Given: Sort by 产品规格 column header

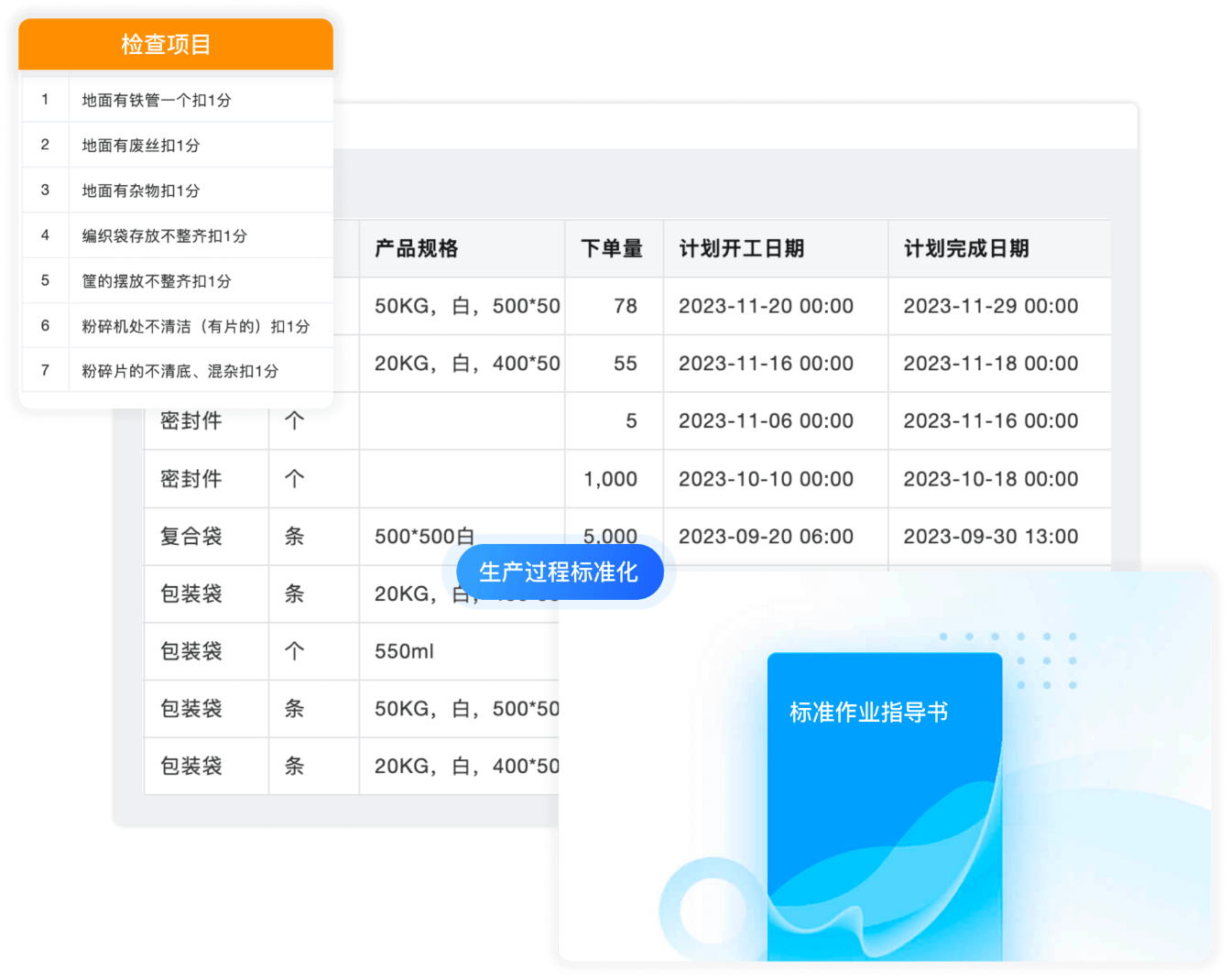Looking at the screenshot, I should pos(416,248).
